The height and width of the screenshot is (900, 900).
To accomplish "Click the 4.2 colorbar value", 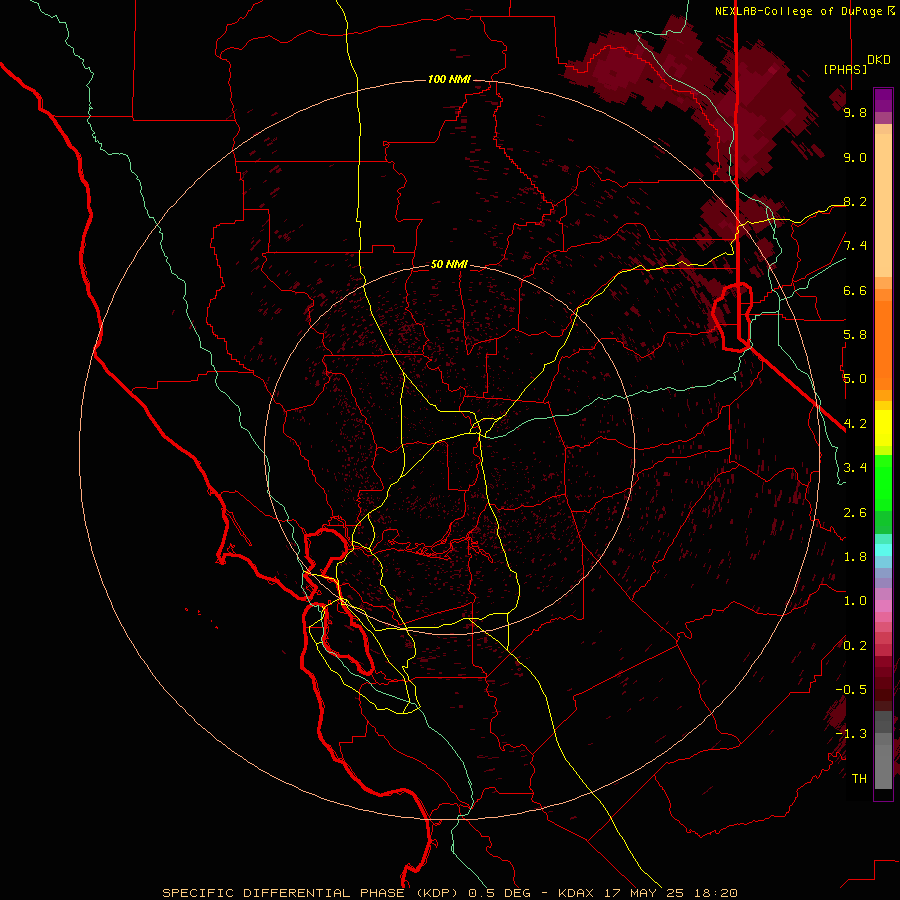I will click(855, 424).
